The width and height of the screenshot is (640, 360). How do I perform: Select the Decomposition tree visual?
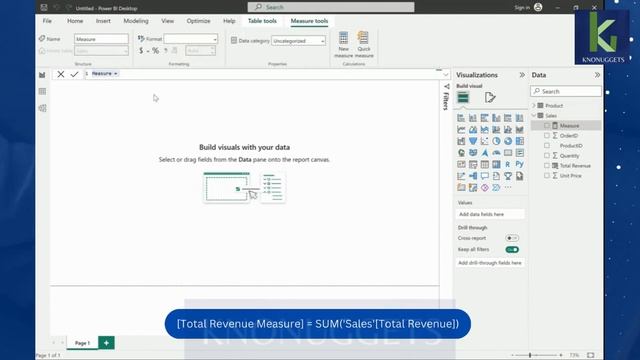pyautogui.click(x=473, y=176)
